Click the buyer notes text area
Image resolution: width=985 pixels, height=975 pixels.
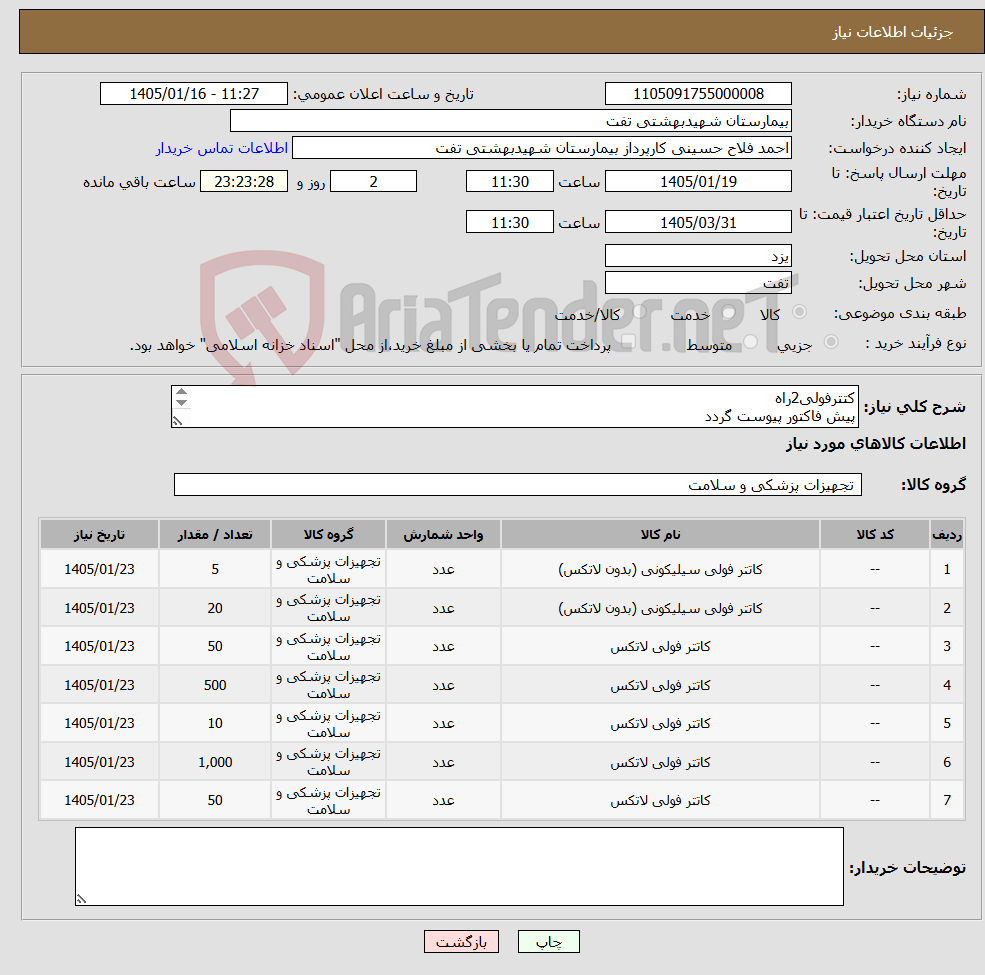coord(459,866)
